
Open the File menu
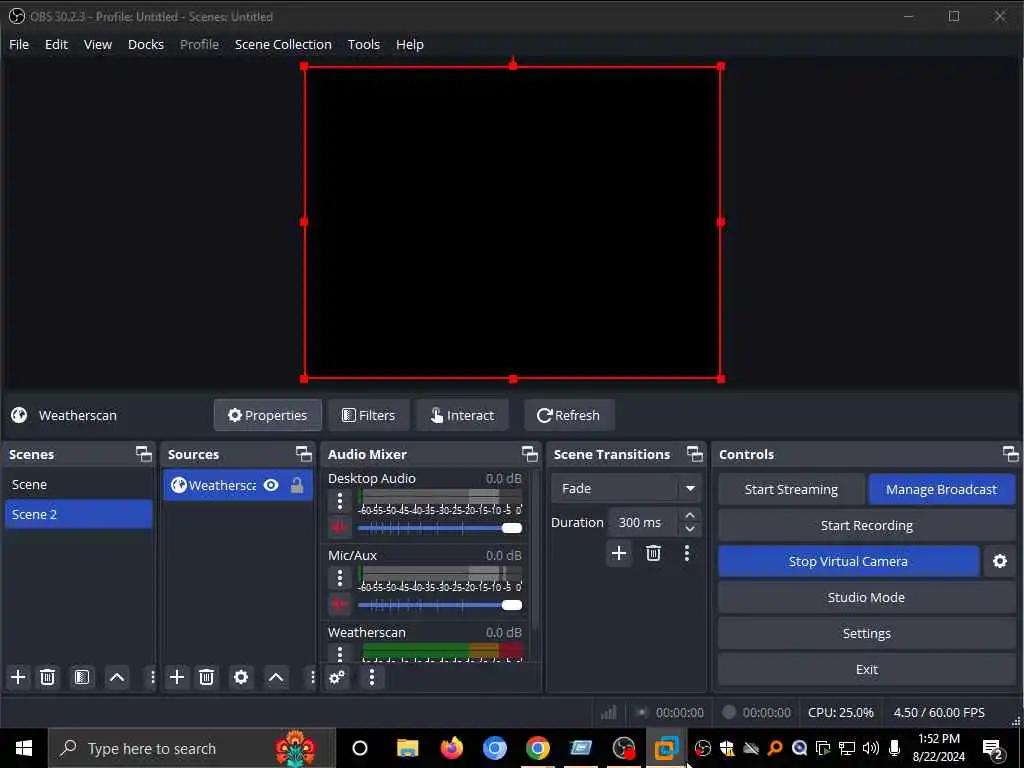click(19, 44)
